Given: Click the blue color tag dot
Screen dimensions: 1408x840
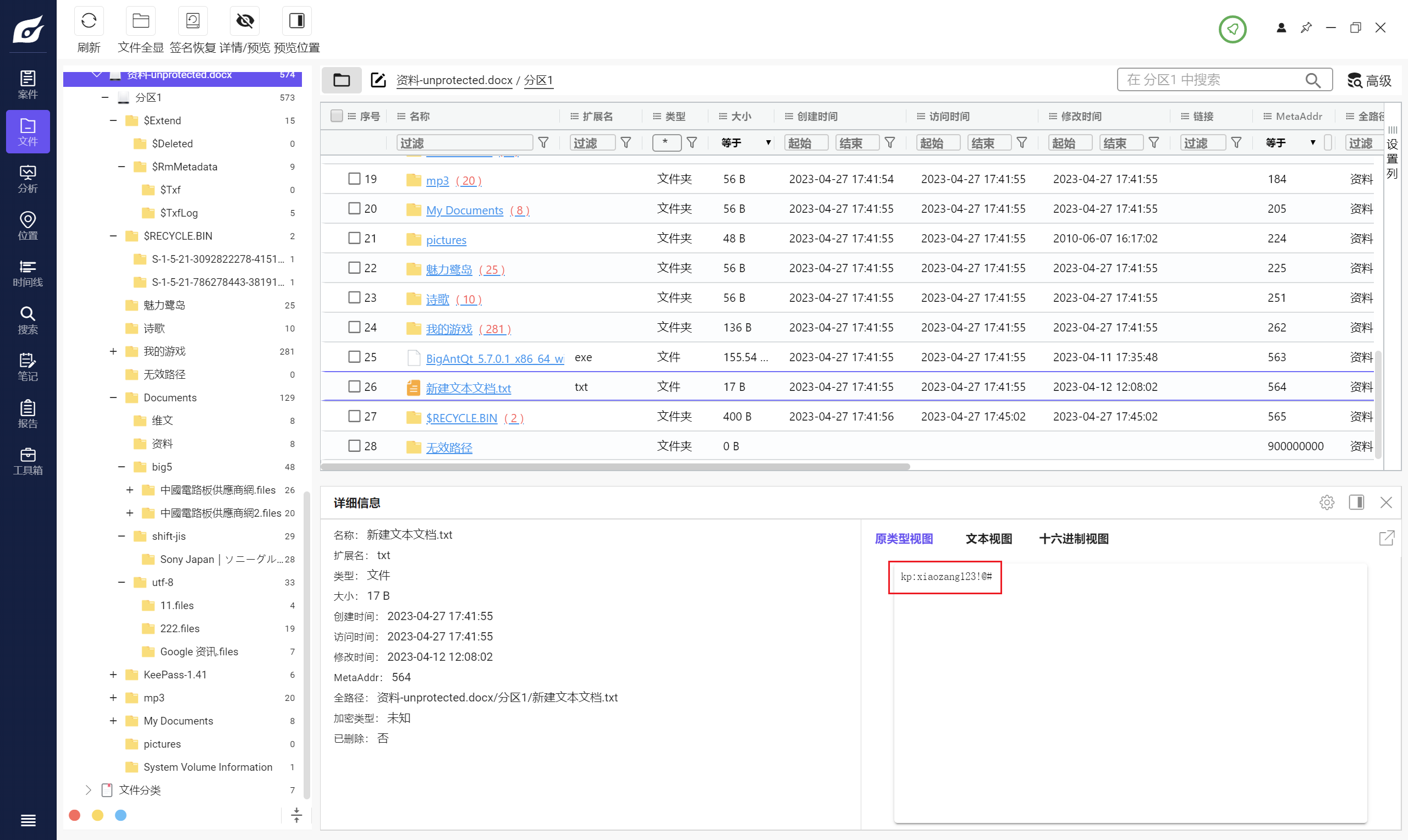Looking at the screenshot, I should [x=120, y=815].
